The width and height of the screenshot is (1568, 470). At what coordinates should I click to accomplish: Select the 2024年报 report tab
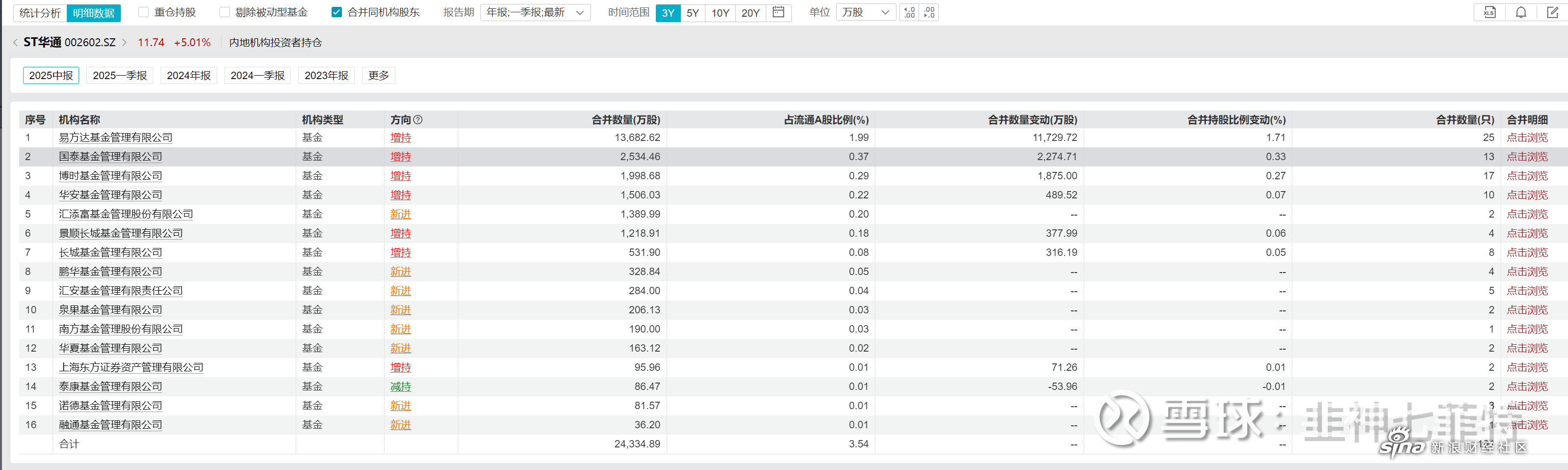click(189, 76)
